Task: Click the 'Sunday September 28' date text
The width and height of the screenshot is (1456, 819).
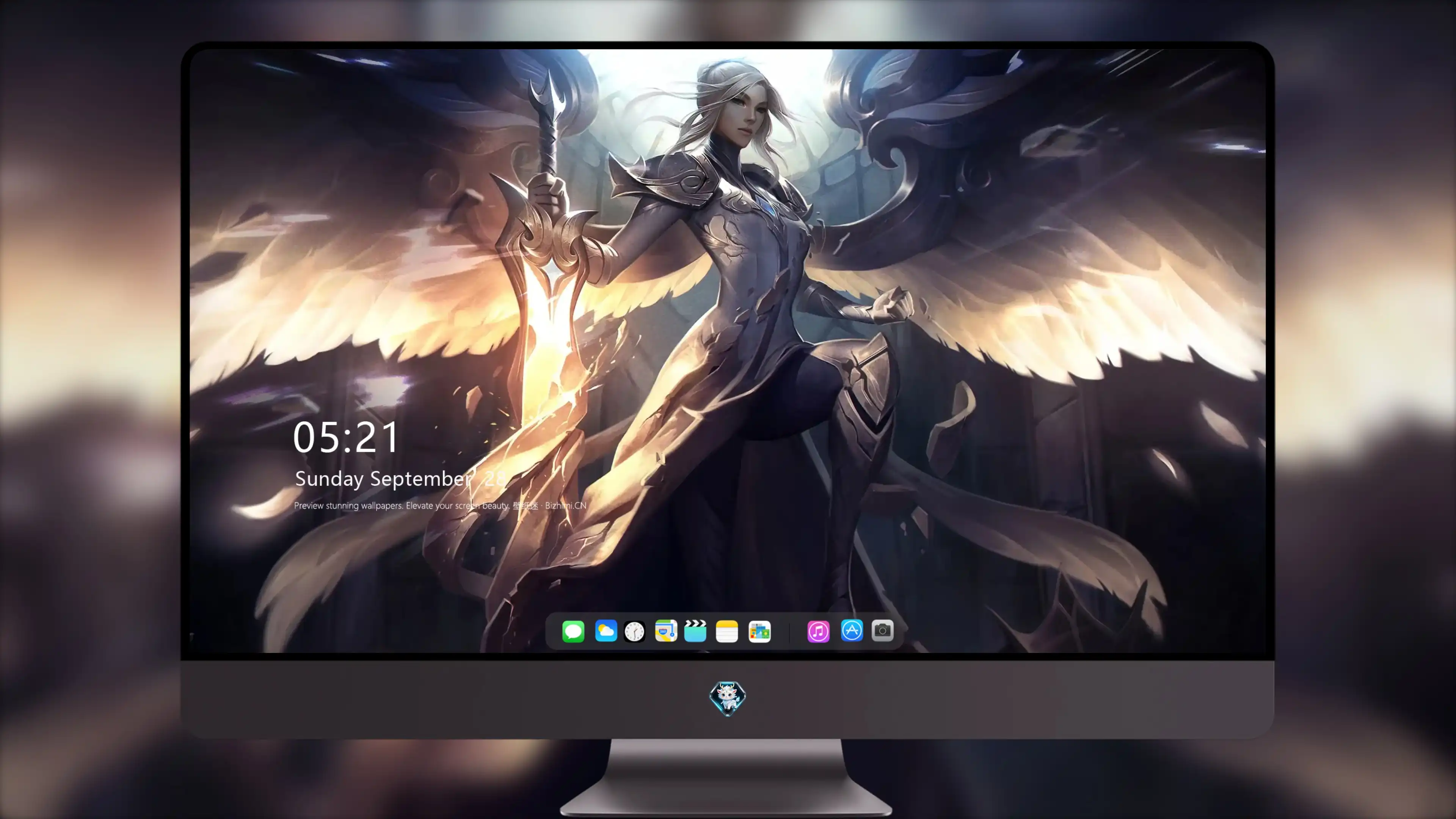Action: coord(400,479)
